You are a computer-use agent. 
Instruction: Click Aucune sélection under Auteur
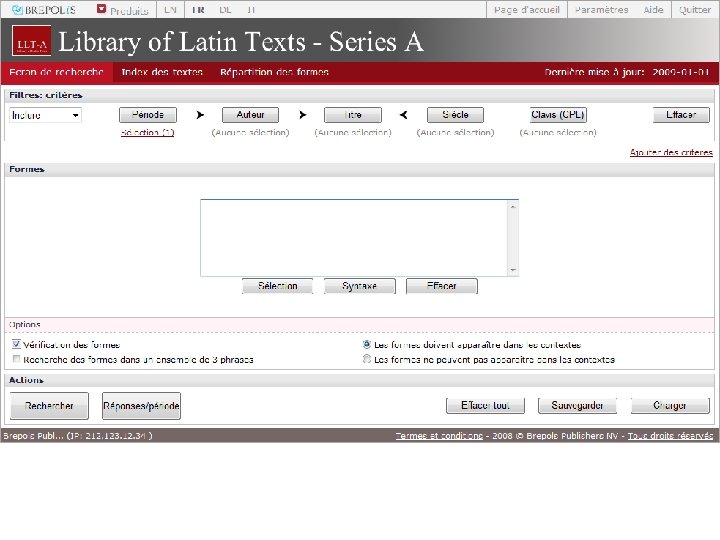pyautogui.click(x=250, y=133)
